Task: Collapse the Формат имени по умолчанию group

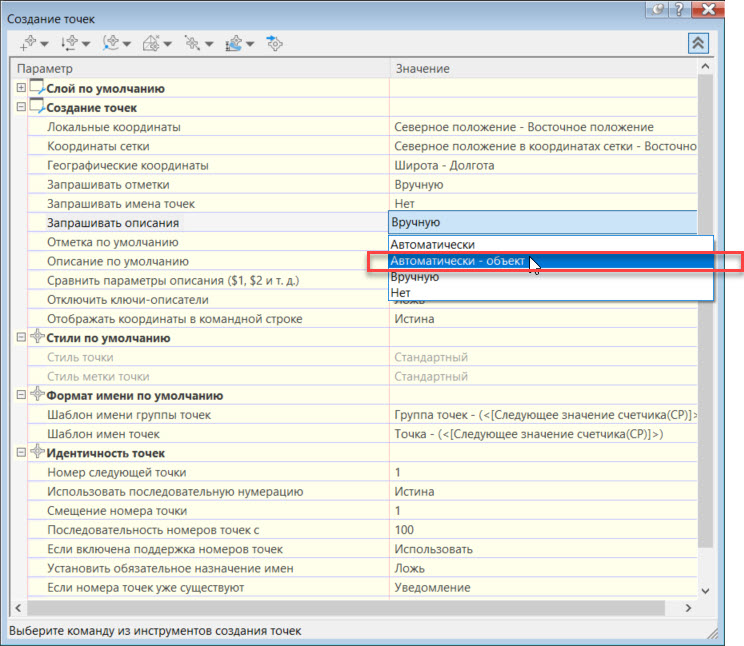Action: click(21, 395)
